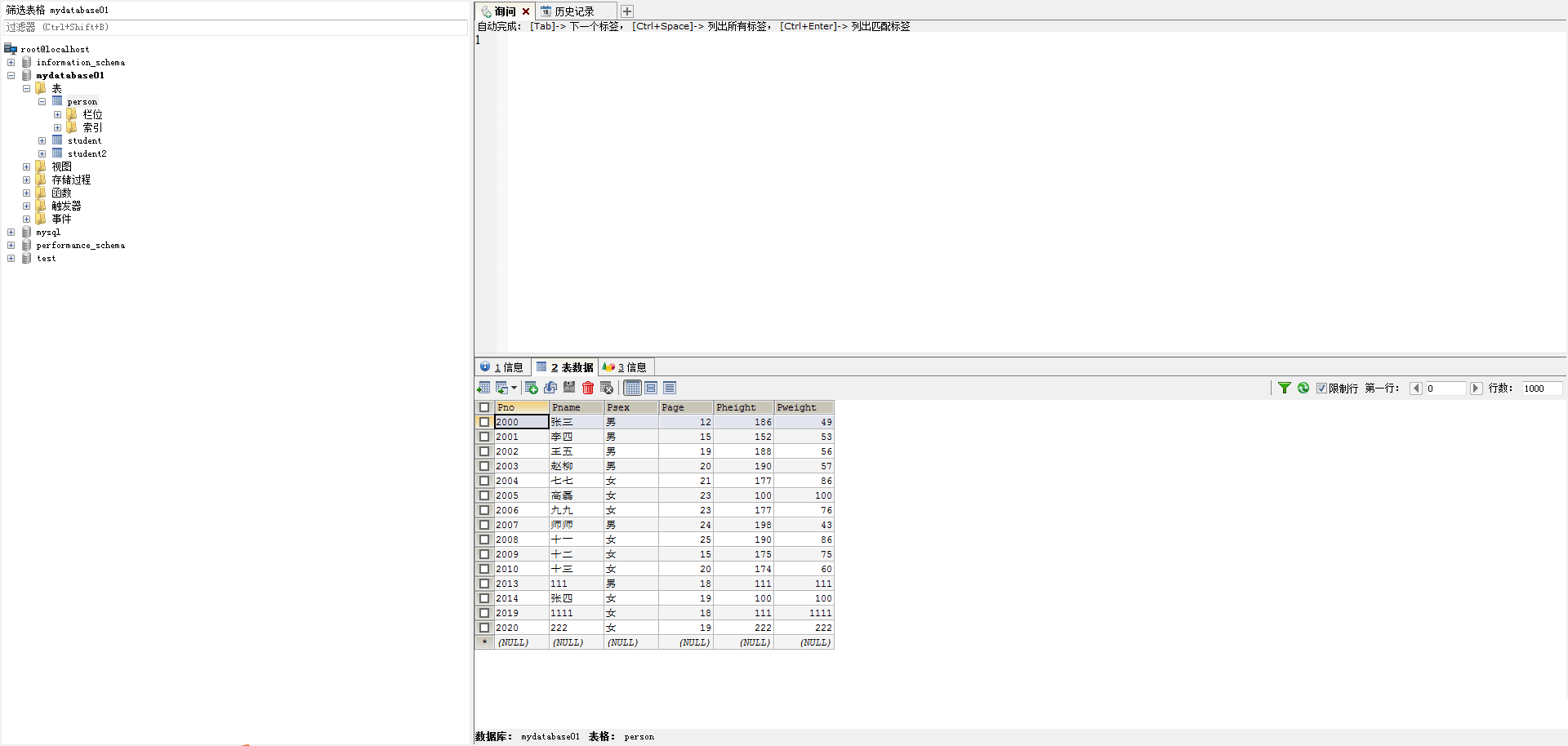This screenshot has width=1568, height=746.
Task: Check the row checkbox for Pno 2020
Action: [484, 628]
